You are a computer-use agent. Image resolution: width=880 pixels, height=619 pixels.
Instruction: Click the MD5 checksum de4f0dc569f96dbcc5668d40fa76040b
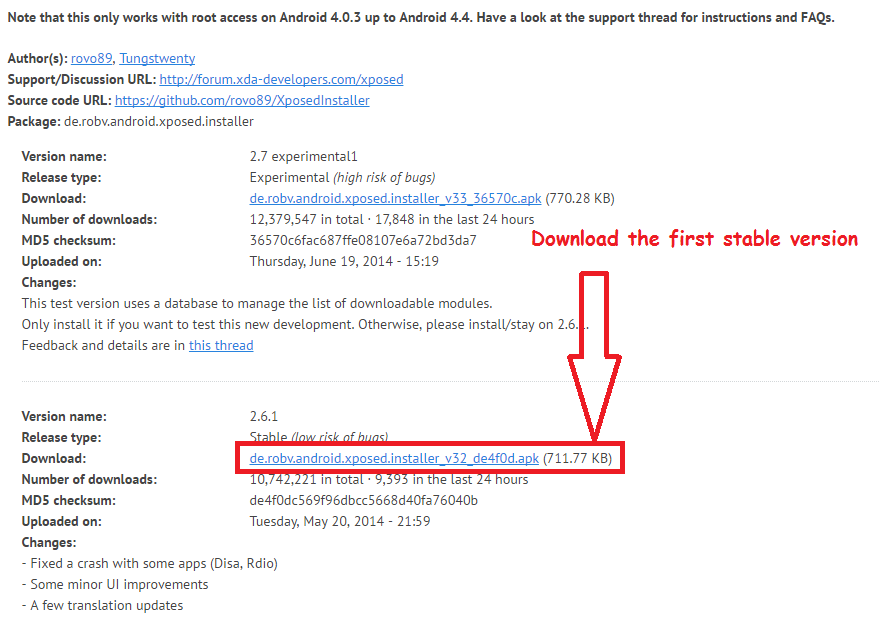[x=364, y=500]
